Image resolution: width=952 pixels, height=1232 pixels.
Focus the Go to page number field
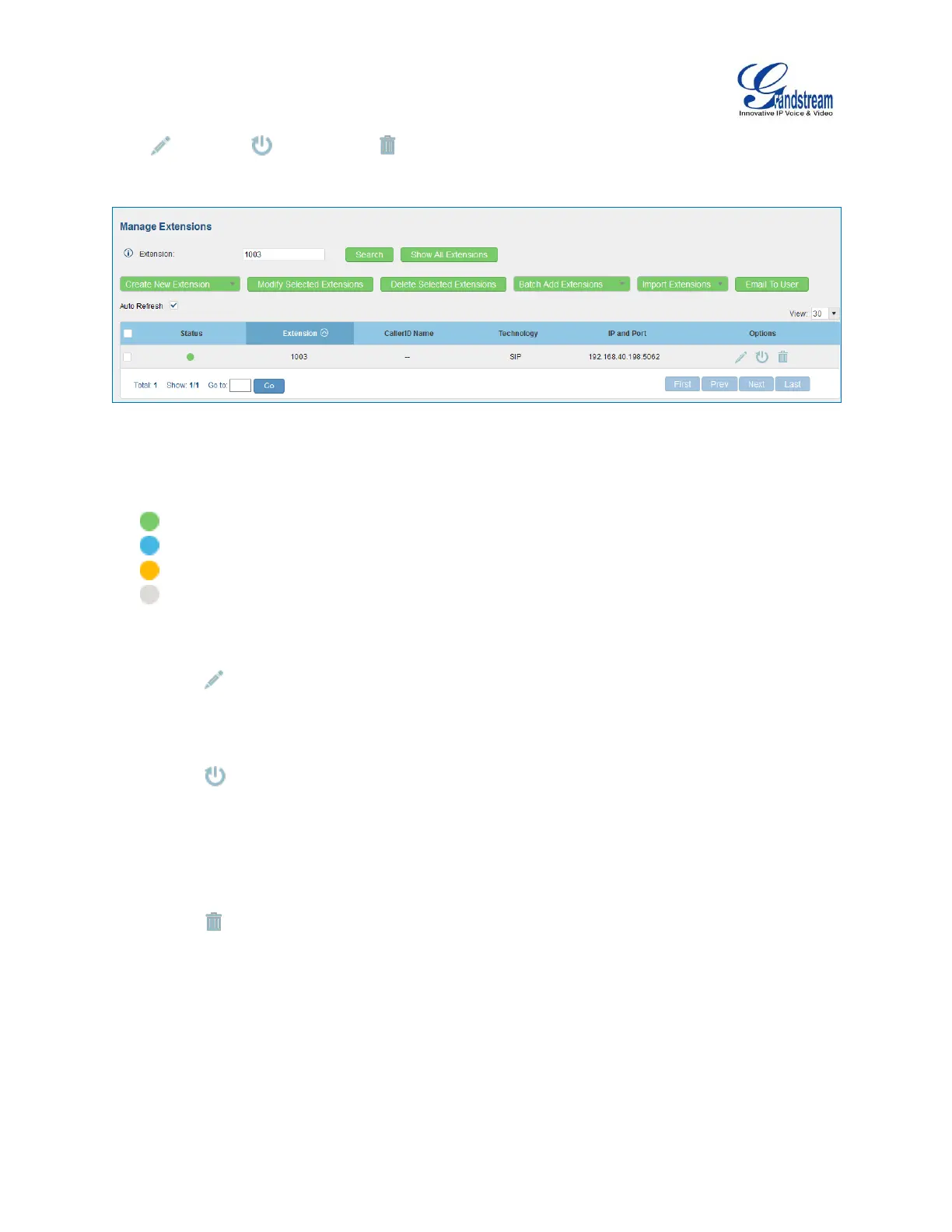pos(240,385)
